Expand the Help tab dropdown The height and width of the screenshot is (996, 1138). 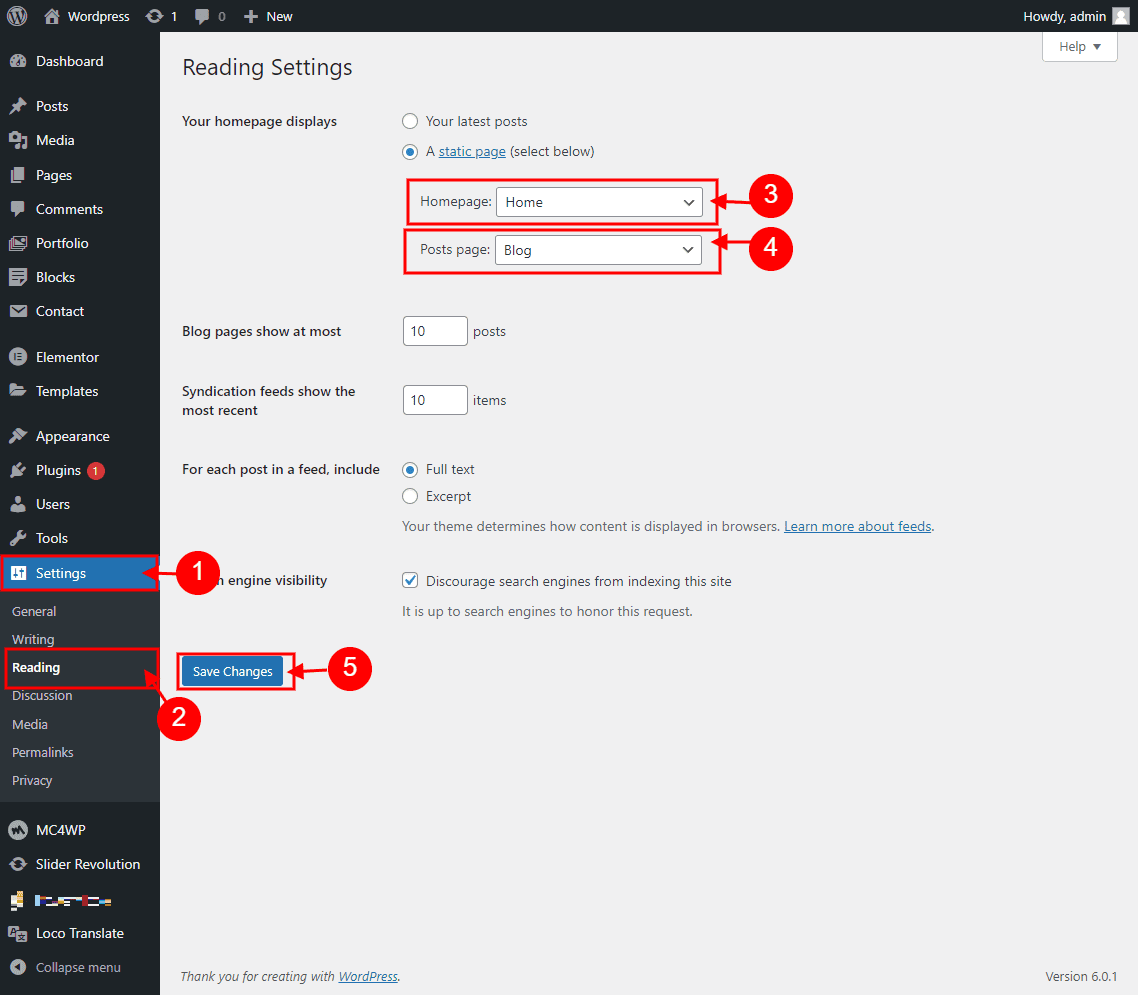pyautogui.click(x=1079, y=47)
